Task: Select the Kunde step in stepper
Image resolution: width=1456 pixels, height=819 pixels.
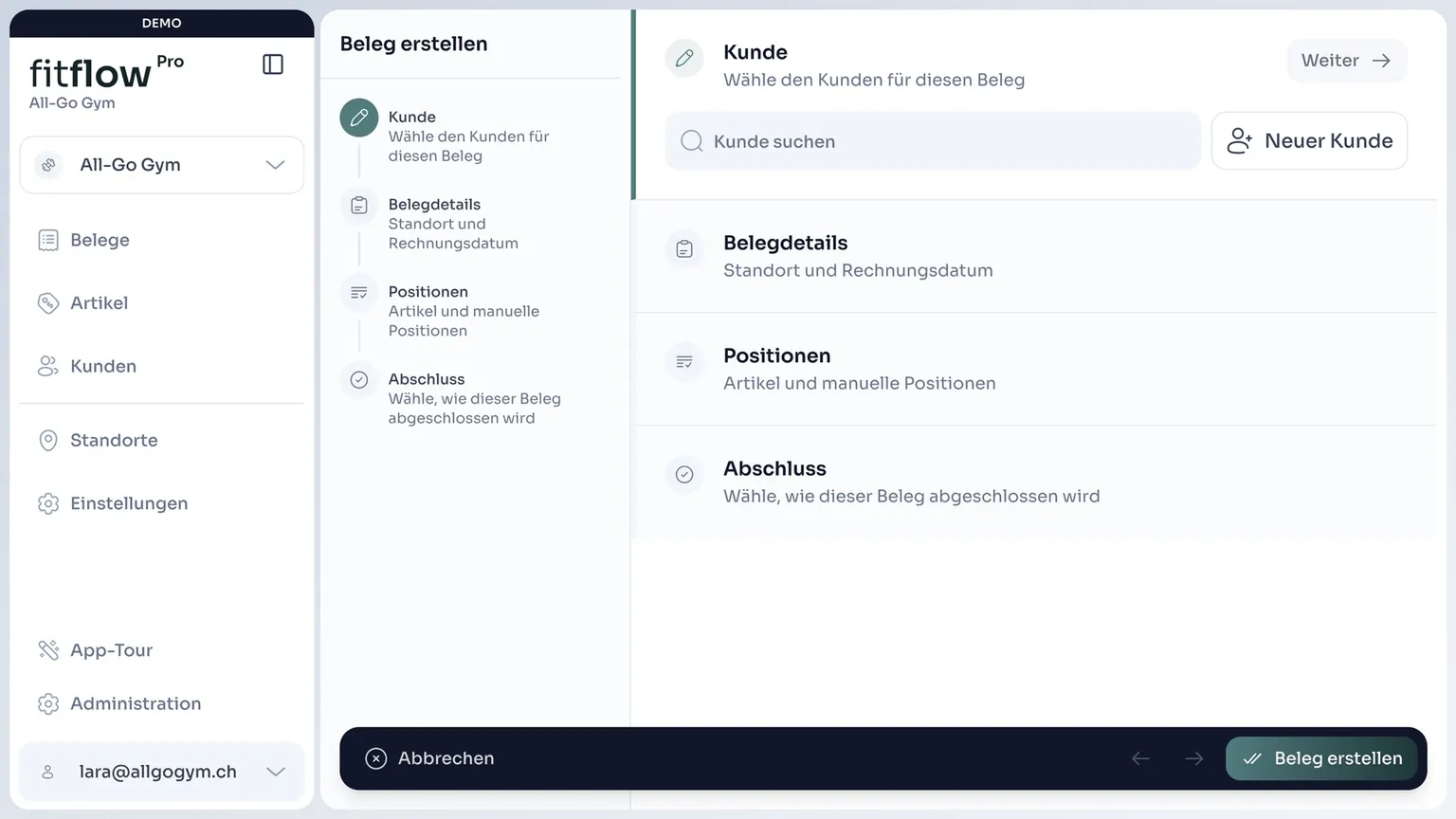Action: point(469,136)
